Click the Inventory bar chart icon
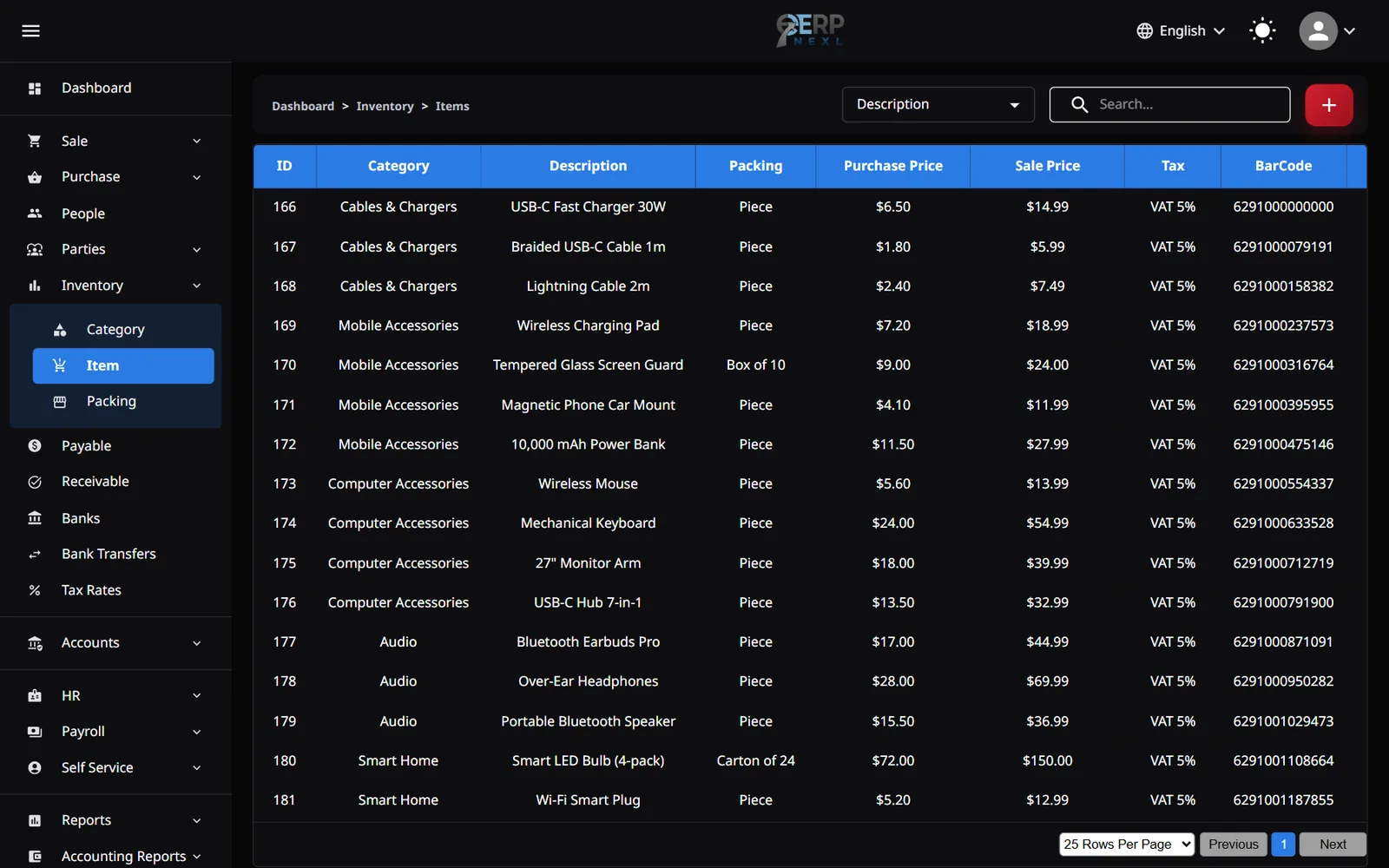 tap(35, 286)
